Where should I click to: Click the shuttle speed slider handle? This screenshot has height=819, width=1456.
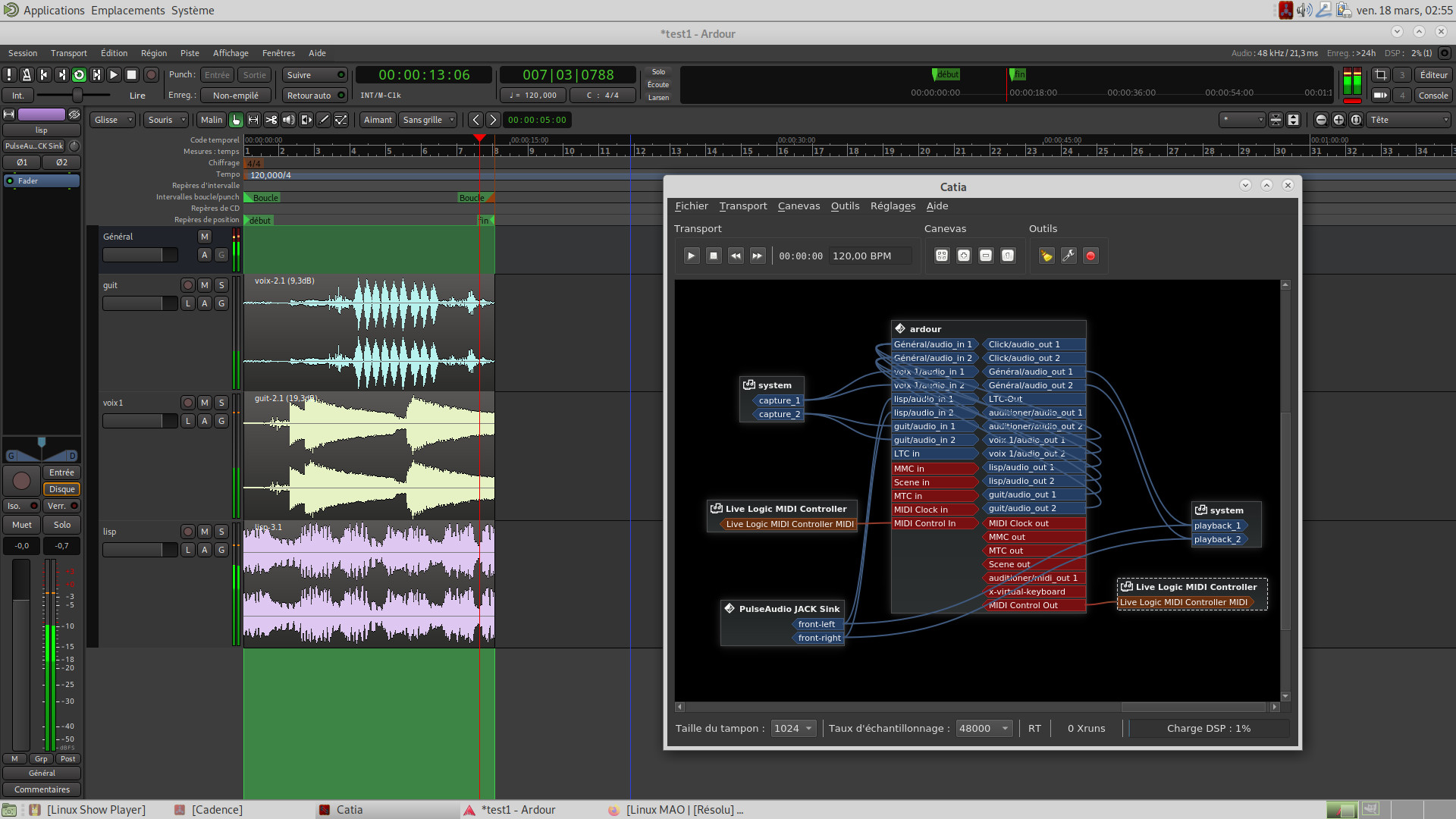[77, 96]
